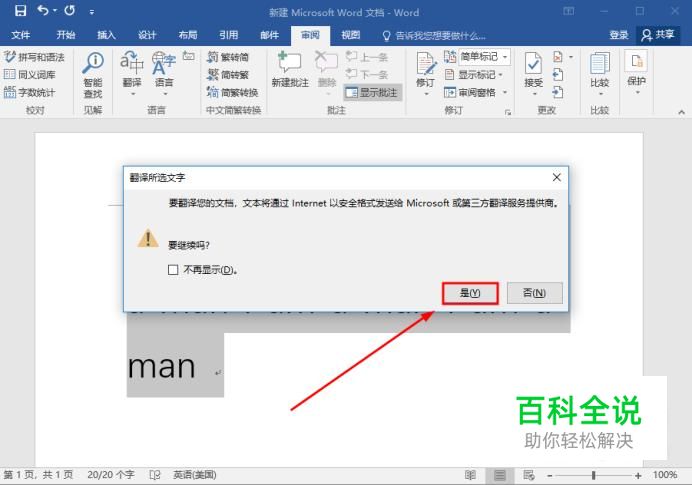Click the 是(Y) button in dialog
This screenshot has width=692, height=485.
[470, 293]
